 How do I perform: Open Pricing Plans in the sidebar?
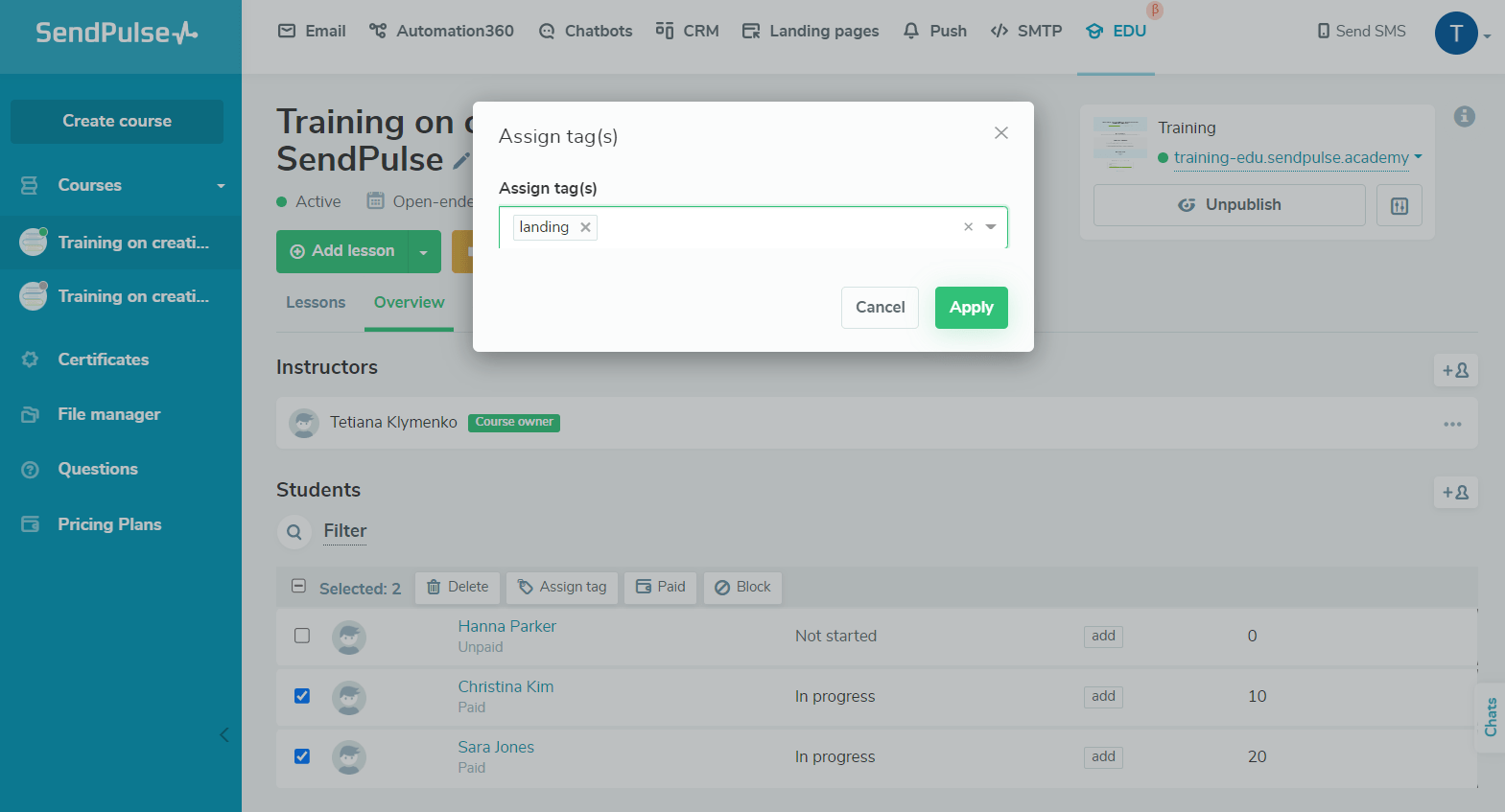coord(109,524)
